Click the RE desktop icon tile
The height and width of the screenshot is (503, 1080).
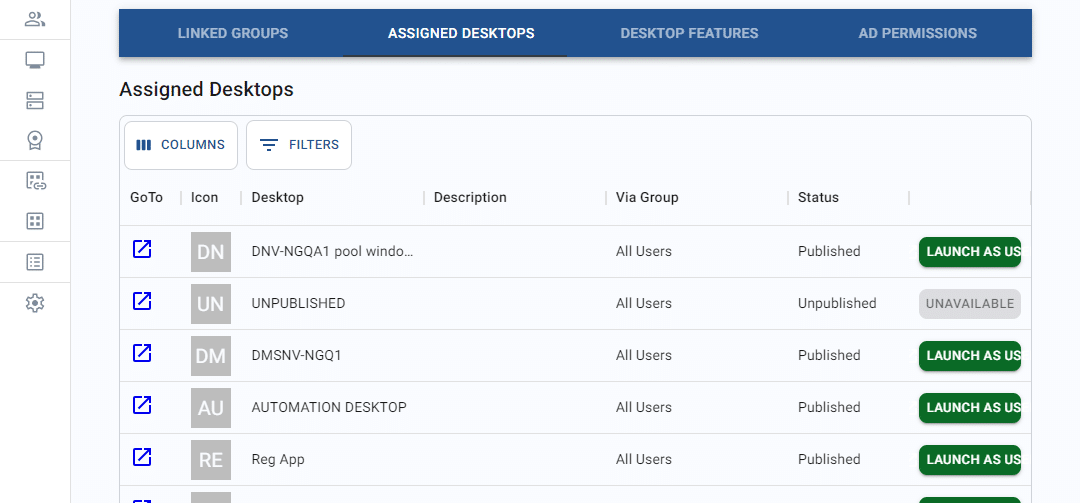pyautogui.click(x=211, y=460)
